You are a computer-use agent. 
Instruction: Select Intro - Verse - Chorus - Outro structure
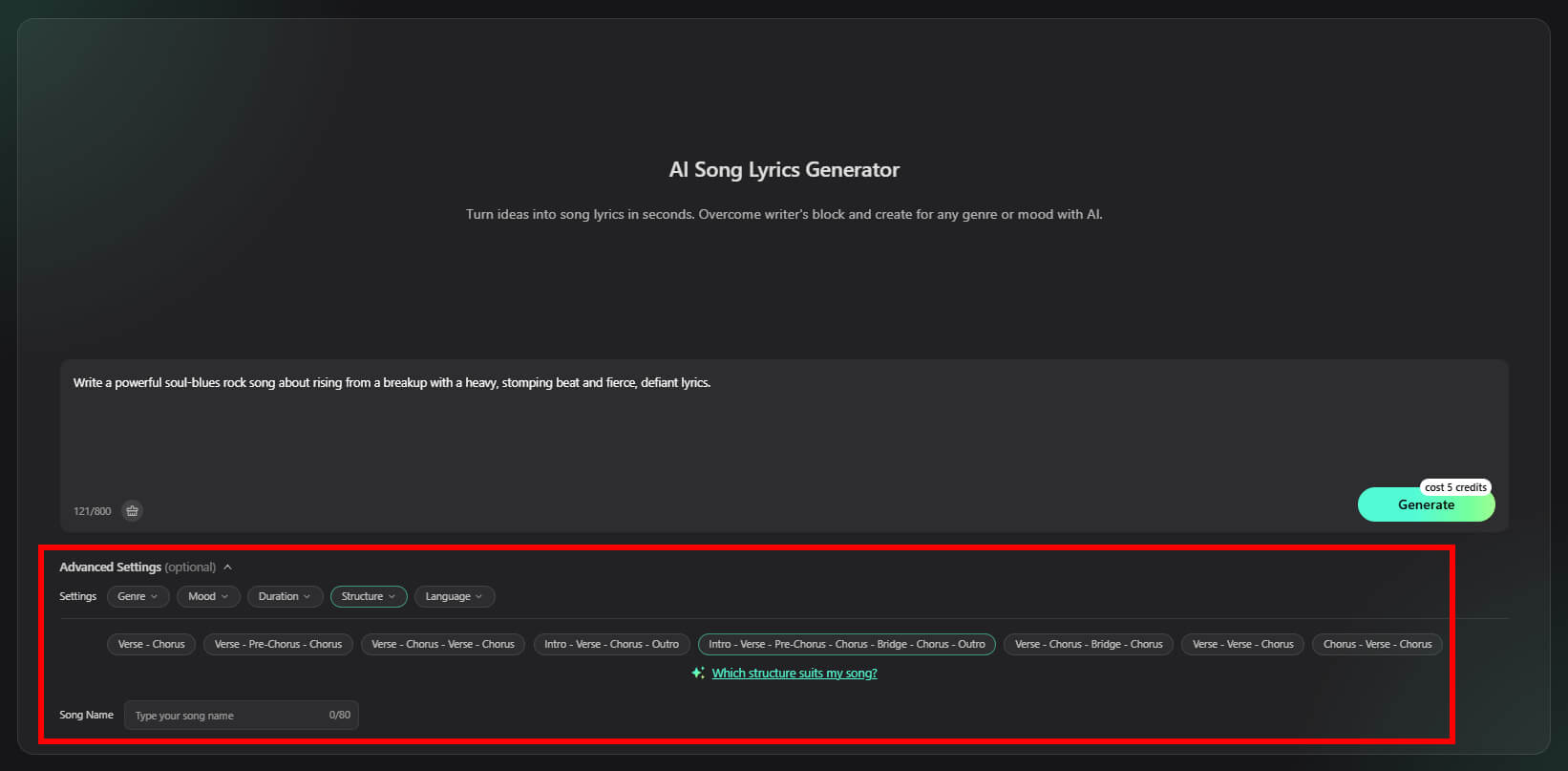tap(611, 644)
